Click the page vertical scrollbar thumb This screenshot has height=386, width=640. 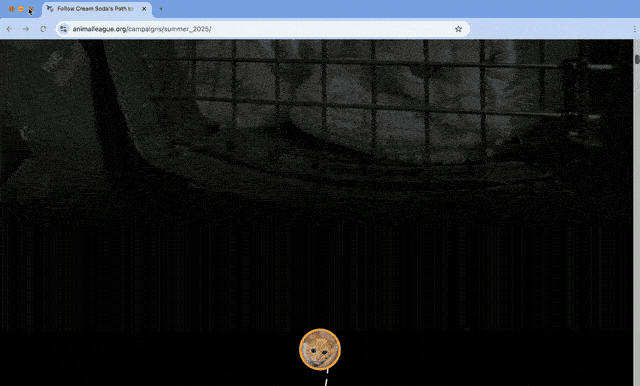(x=637, y=59)
